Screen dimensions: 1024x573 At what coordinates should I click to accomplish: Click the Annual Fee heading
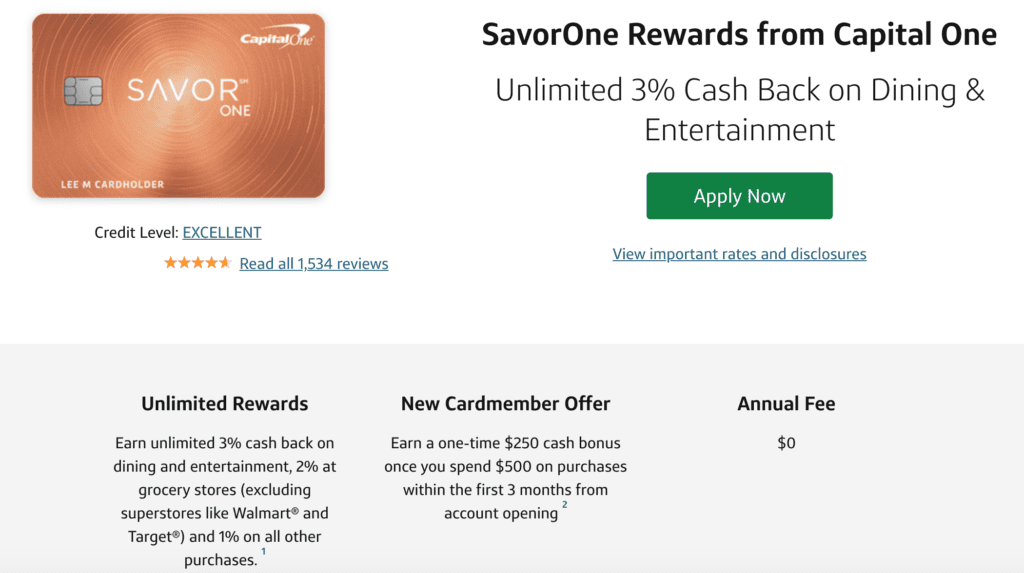click(x=786, y=404)
